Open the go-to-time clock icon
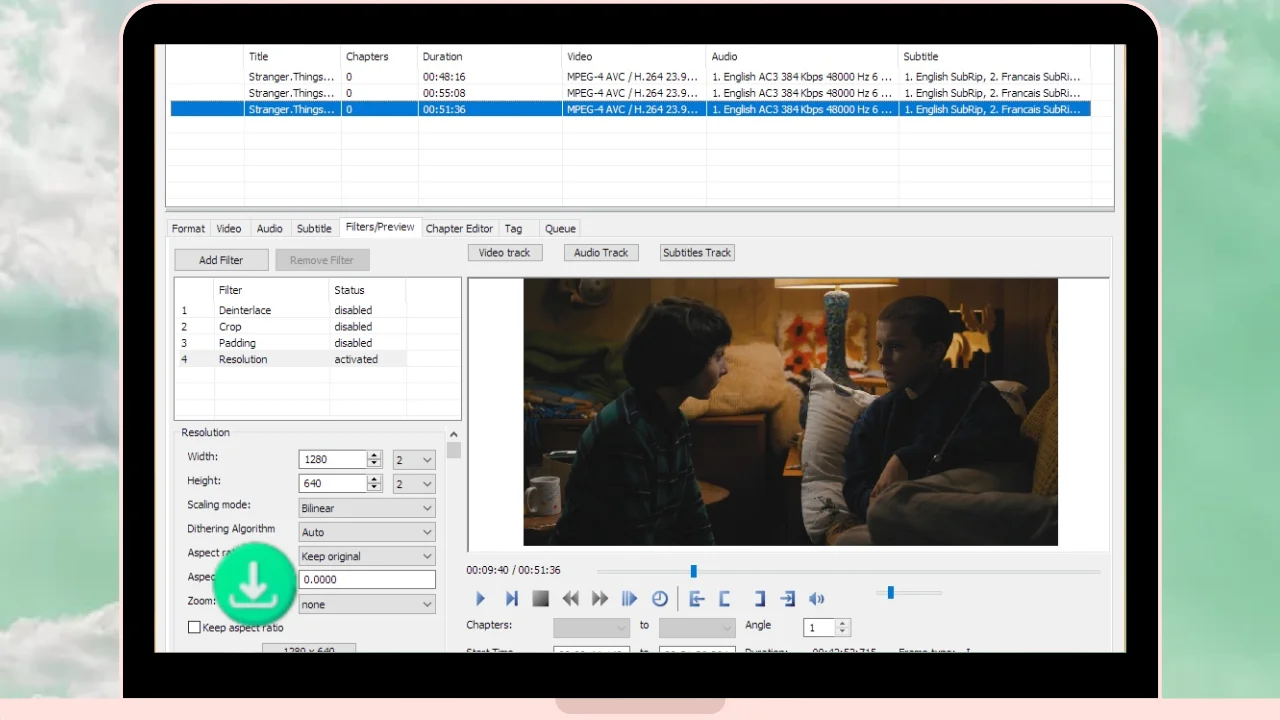 (x=660, y=599)
